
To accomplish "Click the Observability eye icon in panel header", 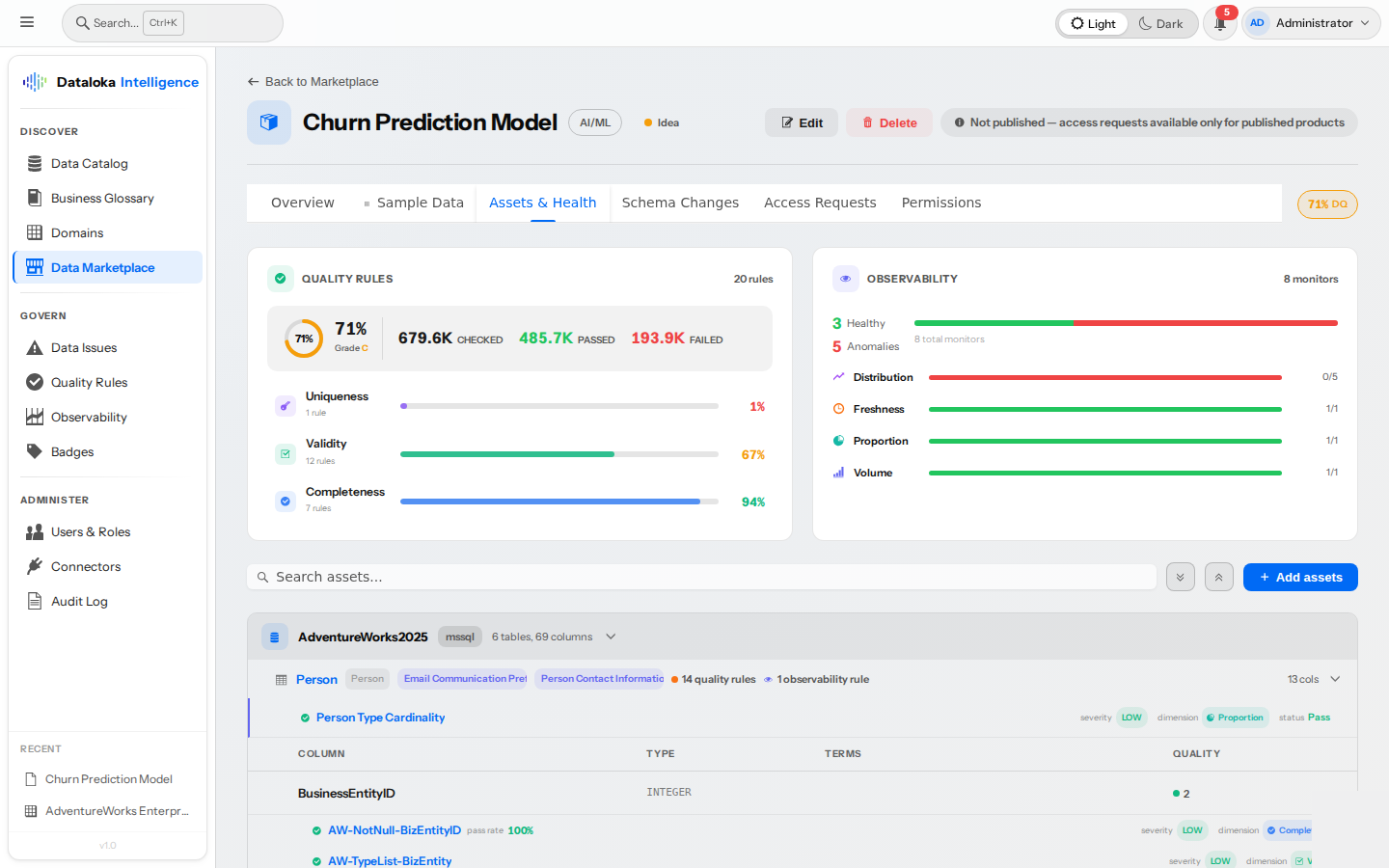I will [846, 279].
